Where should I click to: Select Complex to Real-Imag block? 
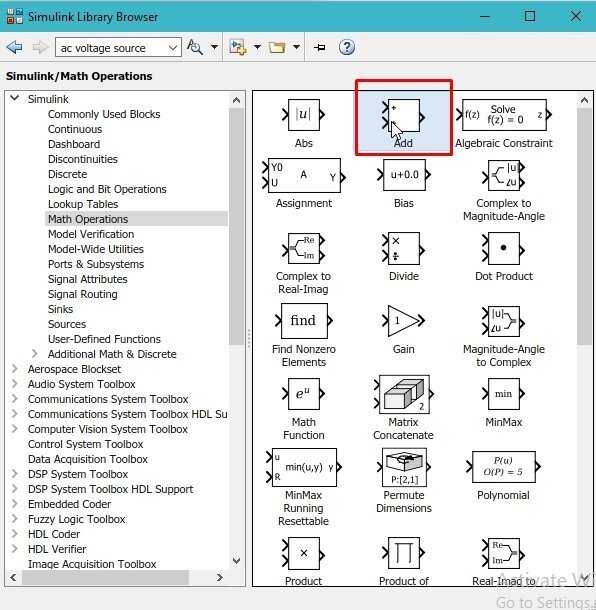(x=303, y=248)
